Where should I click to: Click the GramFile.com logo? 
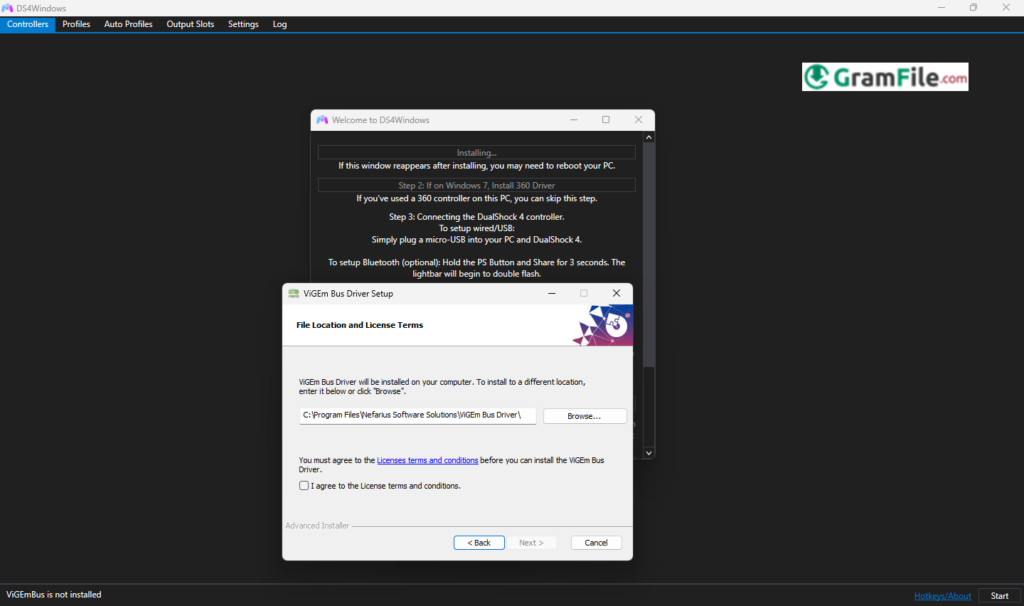coord(884,76)
